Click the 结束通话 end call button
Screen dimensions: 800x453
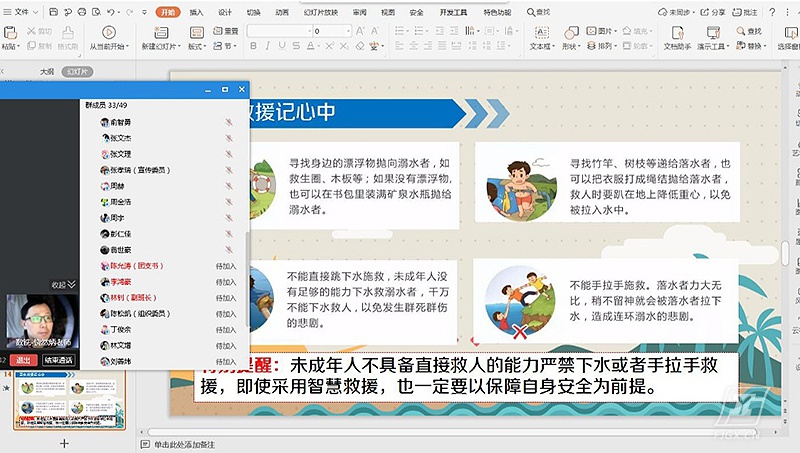[57, 360]
